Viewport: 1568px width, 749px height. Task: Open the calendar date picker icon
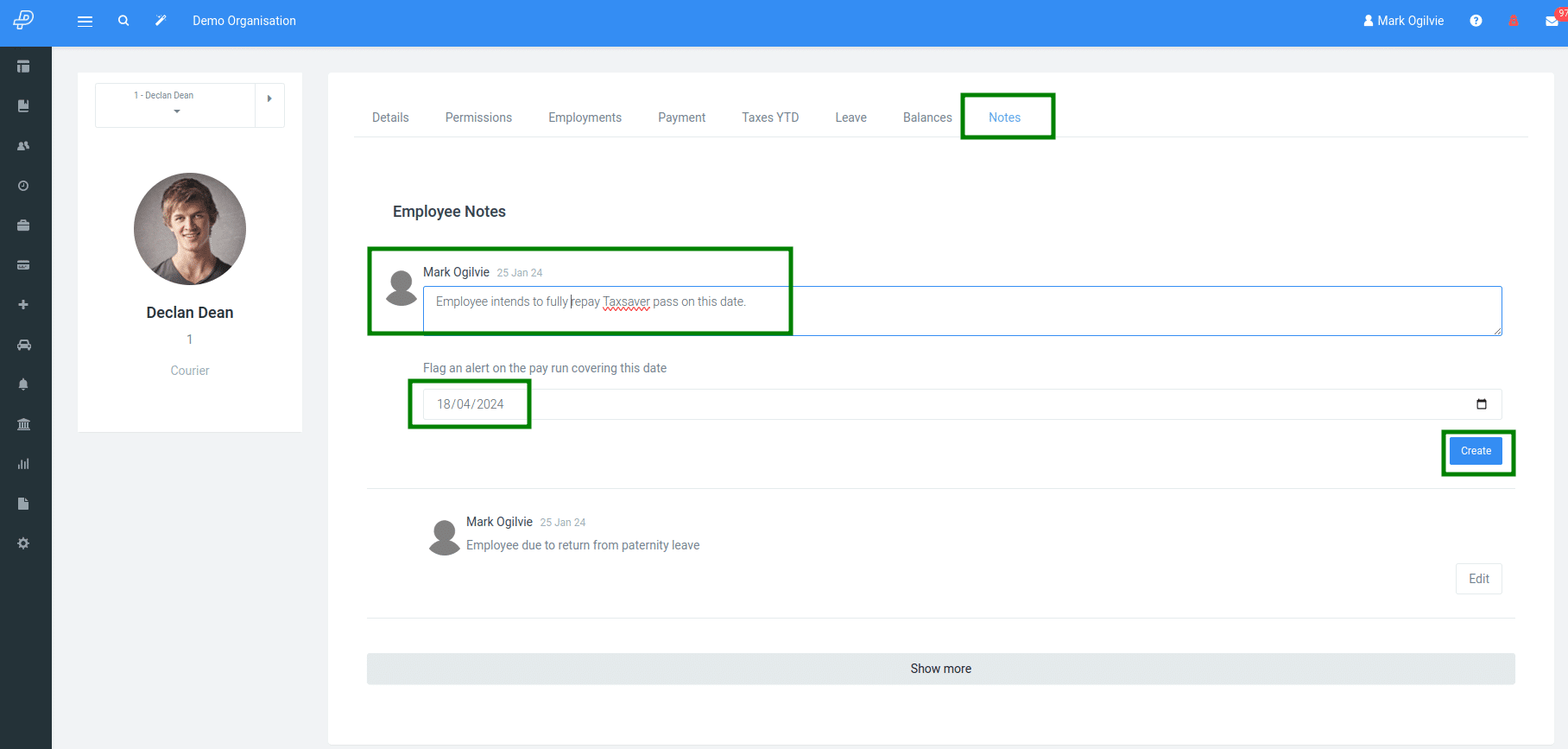coord(1482,404)
